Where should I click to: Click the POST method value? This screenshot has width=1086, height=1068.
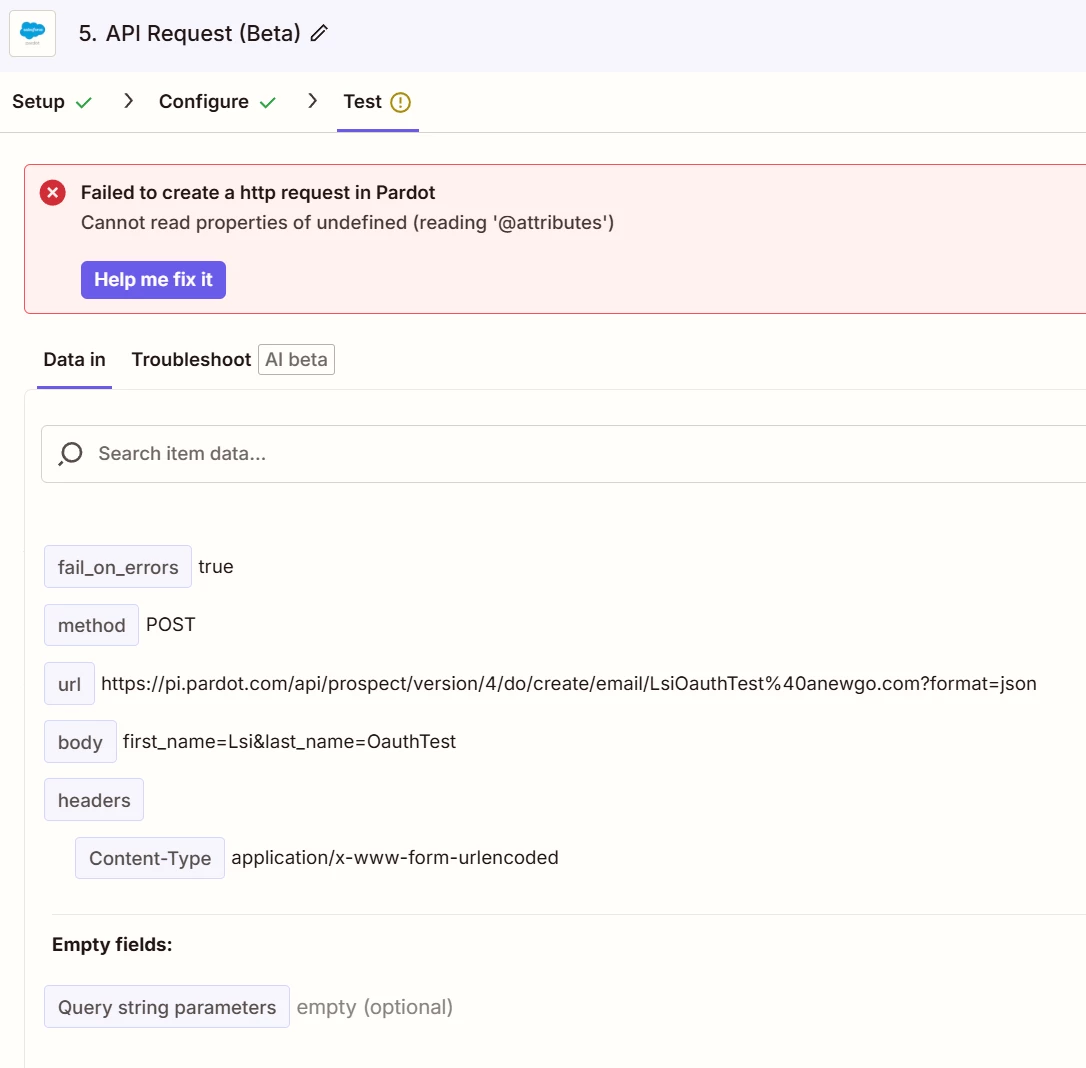pos(170,625)
